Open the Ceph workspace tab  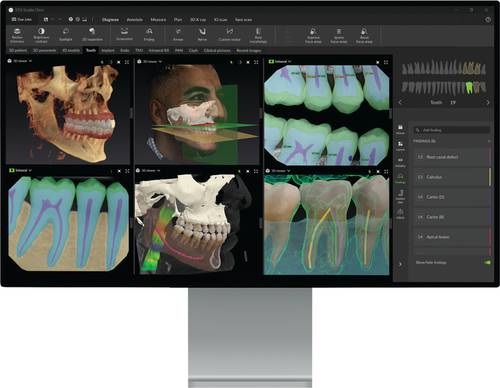(x=193, y=50)
